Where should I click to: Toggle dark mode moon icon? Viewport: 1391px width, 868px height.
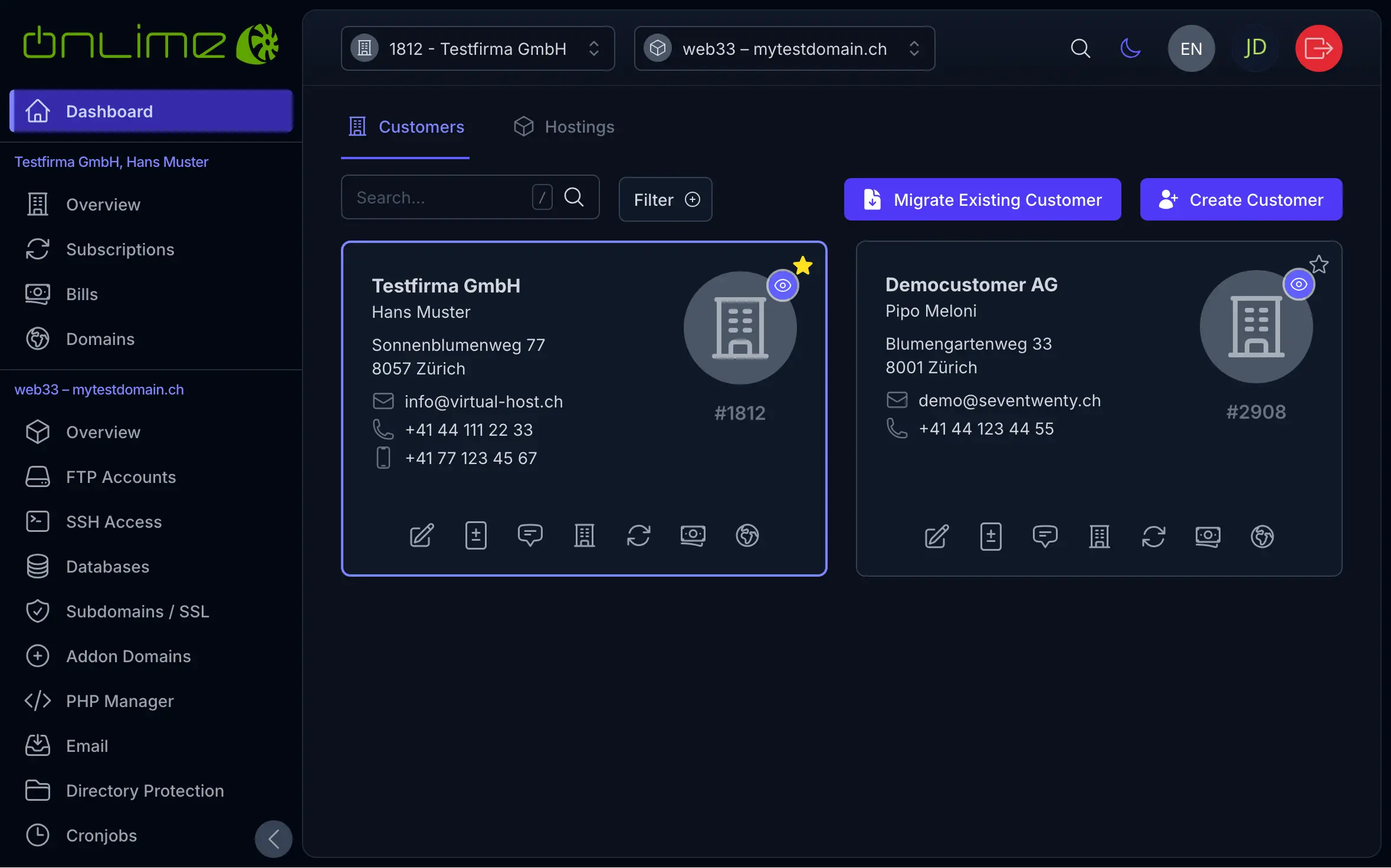(x=1130, y=48)
